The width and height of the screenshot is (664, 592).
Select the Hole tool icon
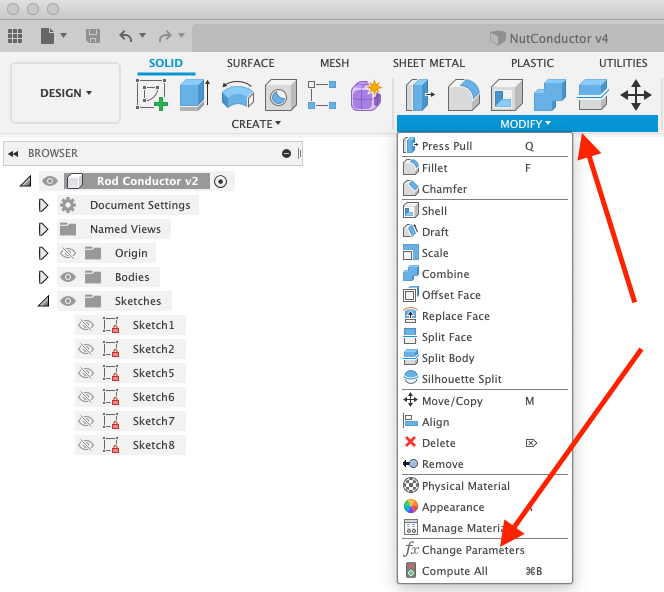click(x=280, y=95)
